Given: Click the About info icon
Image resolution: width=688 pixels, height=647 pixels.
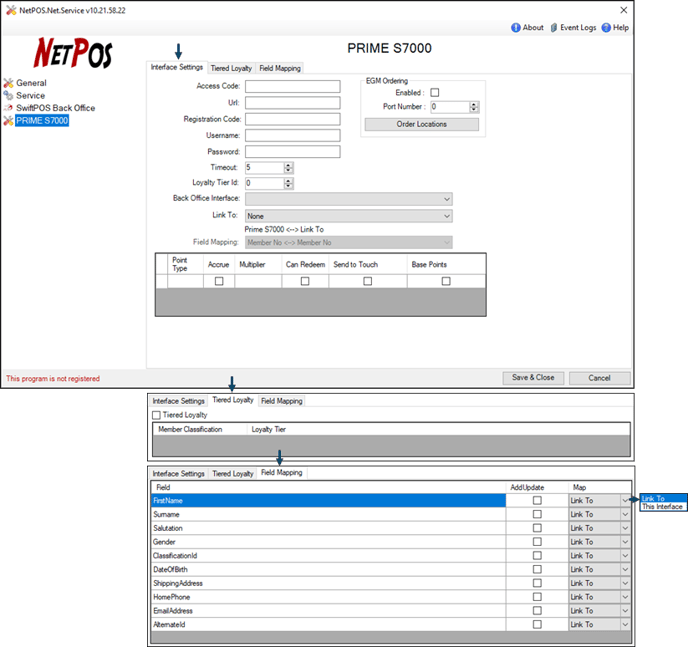Looking at the screenshot, I should tap(516, 28).
